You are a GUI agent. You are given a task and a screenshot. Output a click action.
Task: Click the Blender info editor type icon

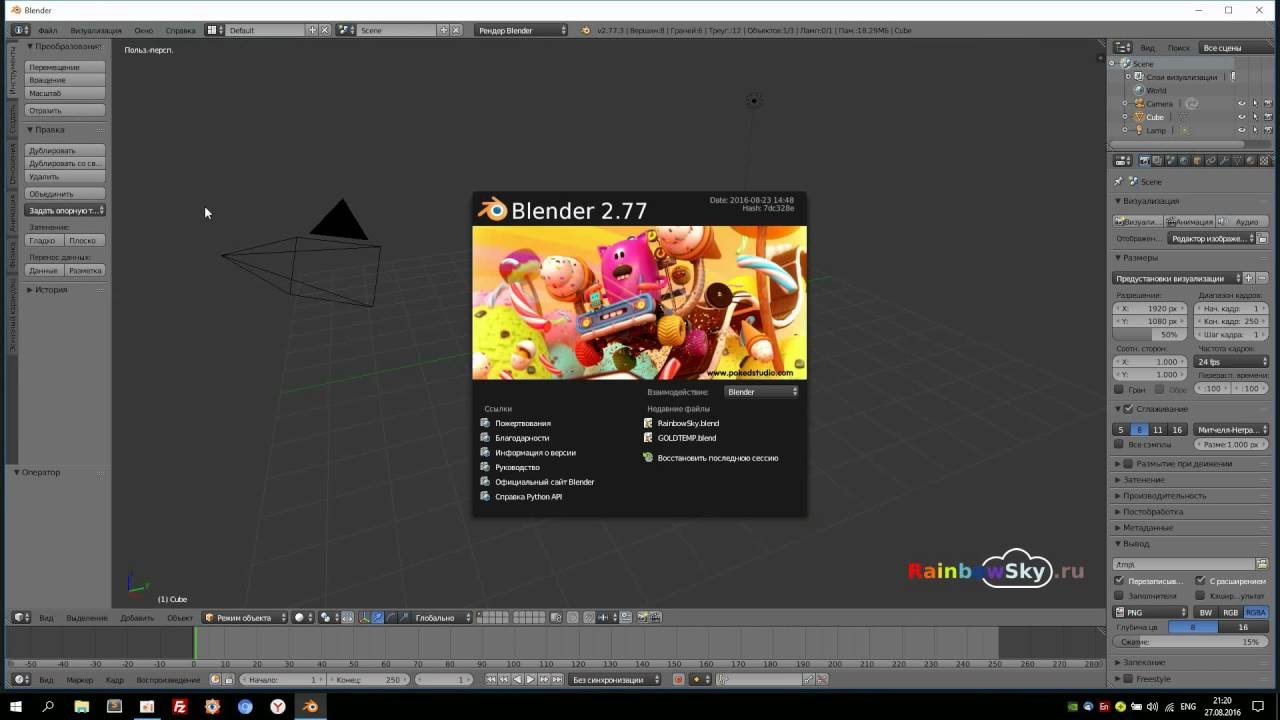pos(20,30)
